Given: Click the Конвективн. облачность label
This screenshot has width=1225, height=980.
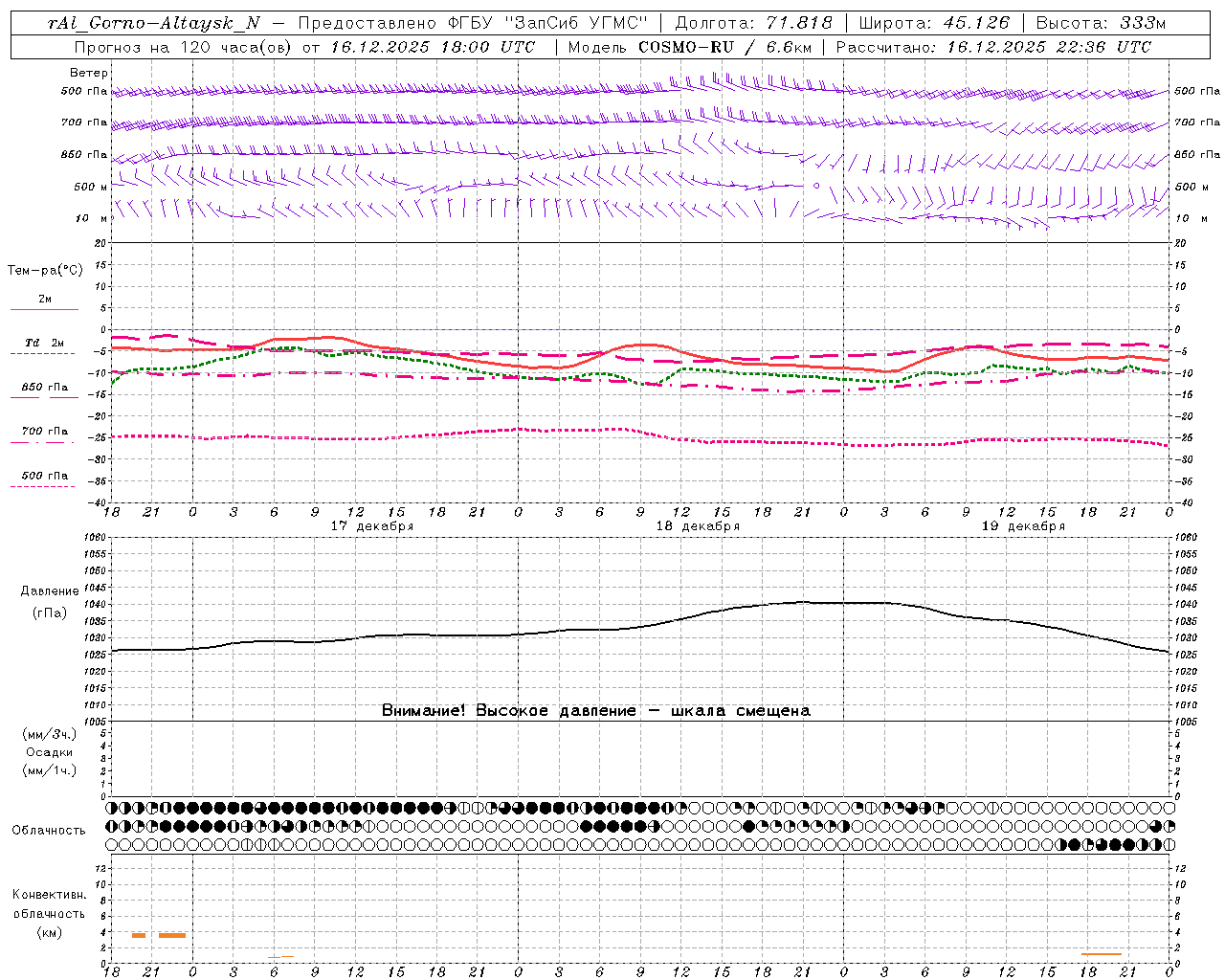Looking at the screenshot, I should pos(49,904).
